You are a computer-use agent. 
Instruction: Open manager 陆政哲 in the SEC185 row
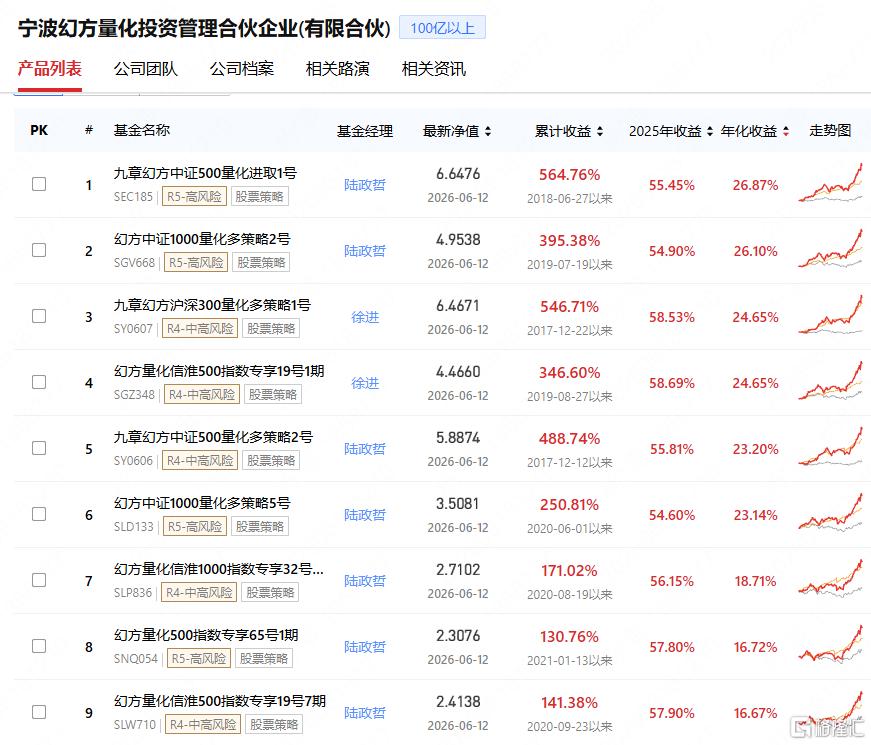365,185
